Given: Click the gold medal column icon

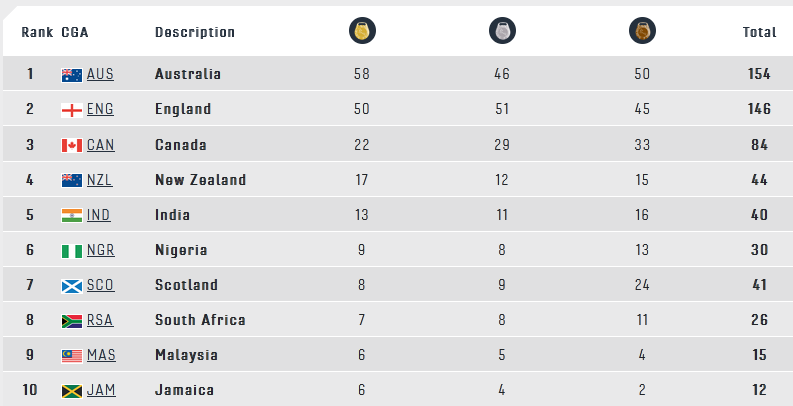Looking at the screenshot, I should 362,31.
